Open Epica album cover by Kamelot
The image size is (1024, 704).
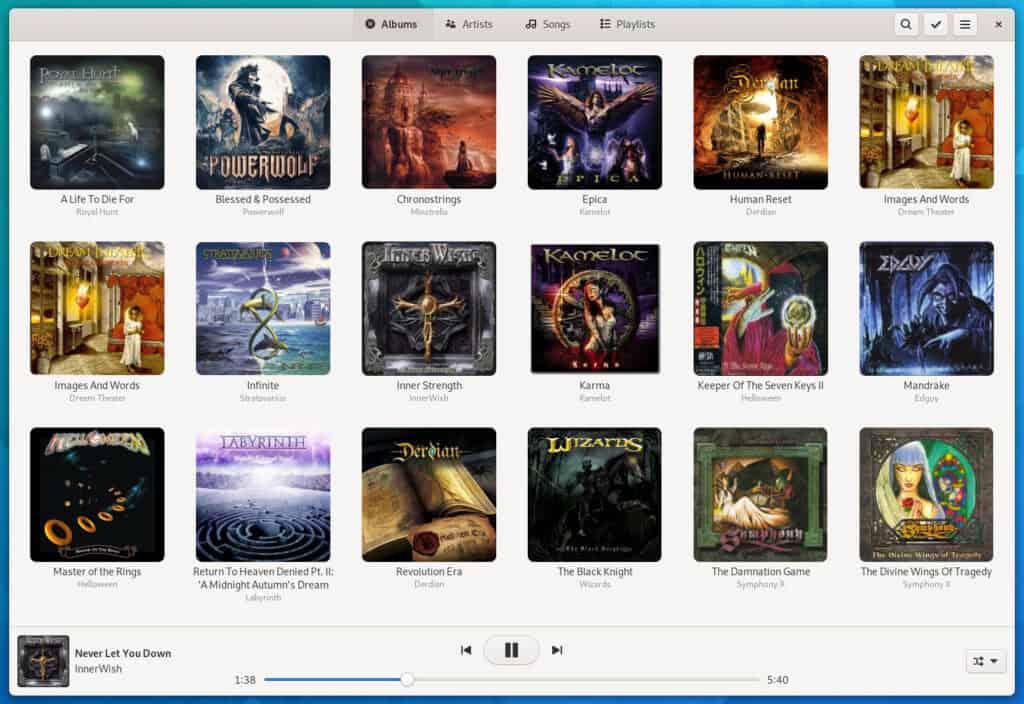pos(595,122)
